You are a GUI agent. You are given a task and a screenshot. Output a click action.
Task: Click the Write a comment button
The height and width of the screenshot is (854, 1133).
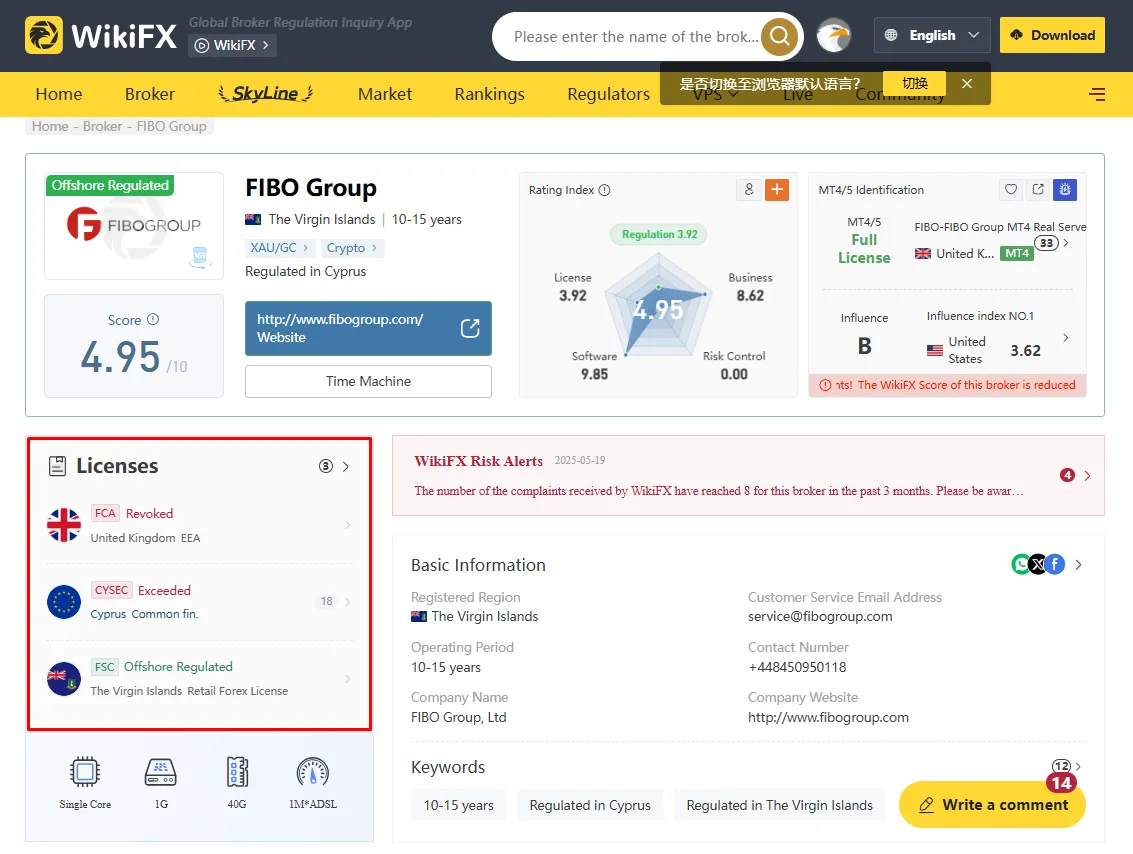(x=992, y=805)
